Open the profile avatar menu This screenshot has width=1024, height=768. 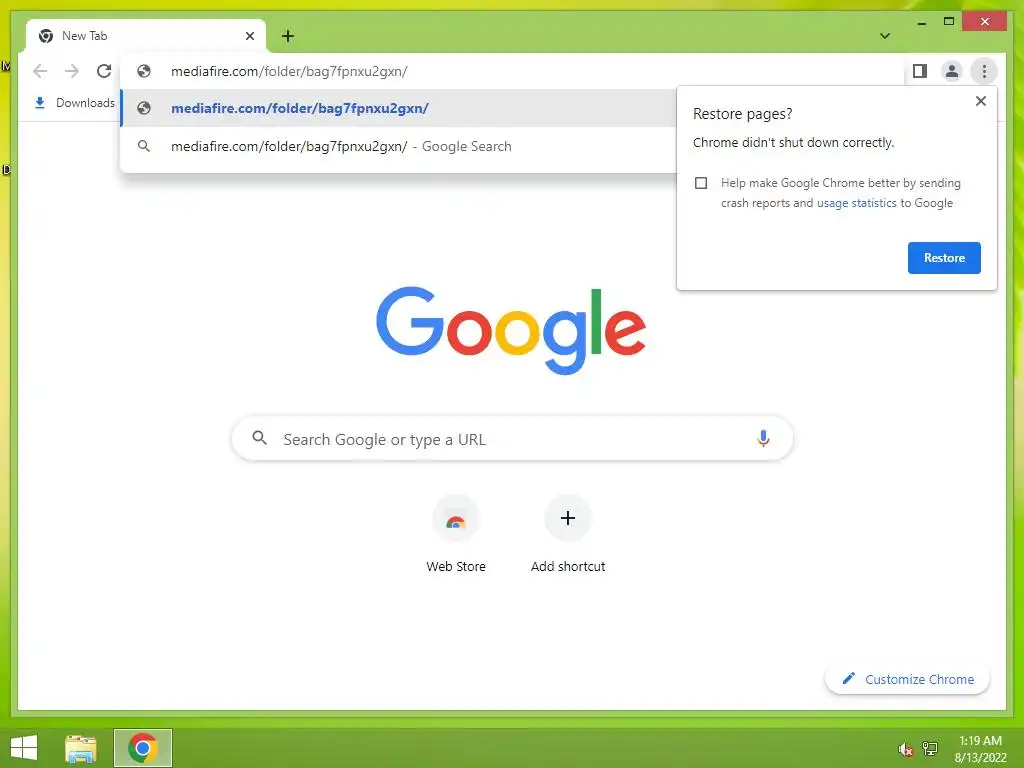click(x=952, y=71)
